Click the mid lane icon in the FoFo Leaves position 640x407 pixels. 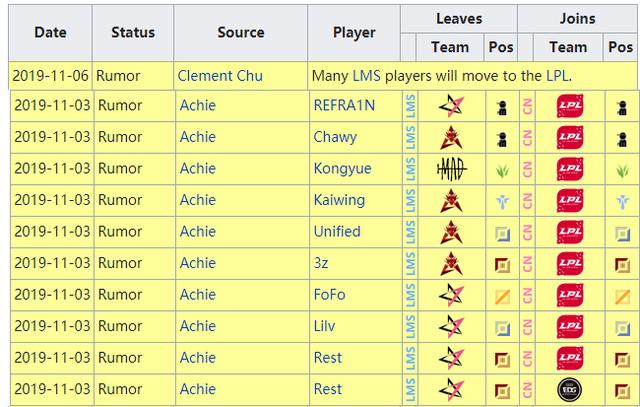pyautogui.click(x=502, y=296)
